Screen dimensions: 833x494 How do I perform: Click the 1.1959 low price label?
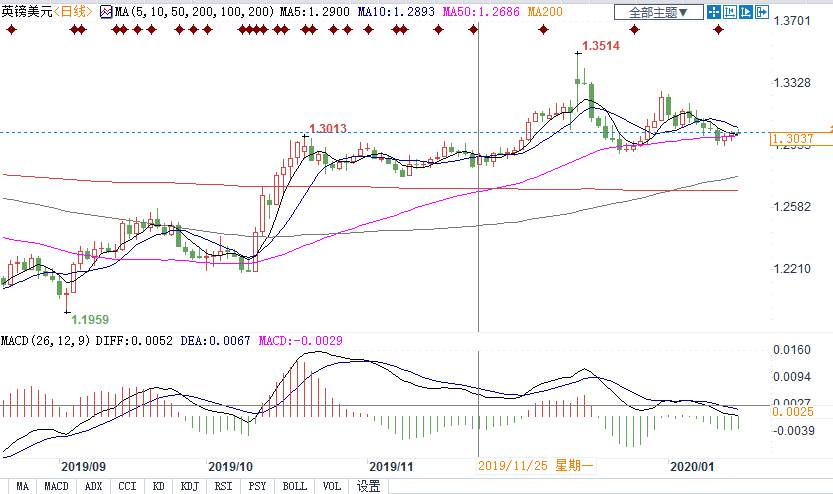coord(90,320)
